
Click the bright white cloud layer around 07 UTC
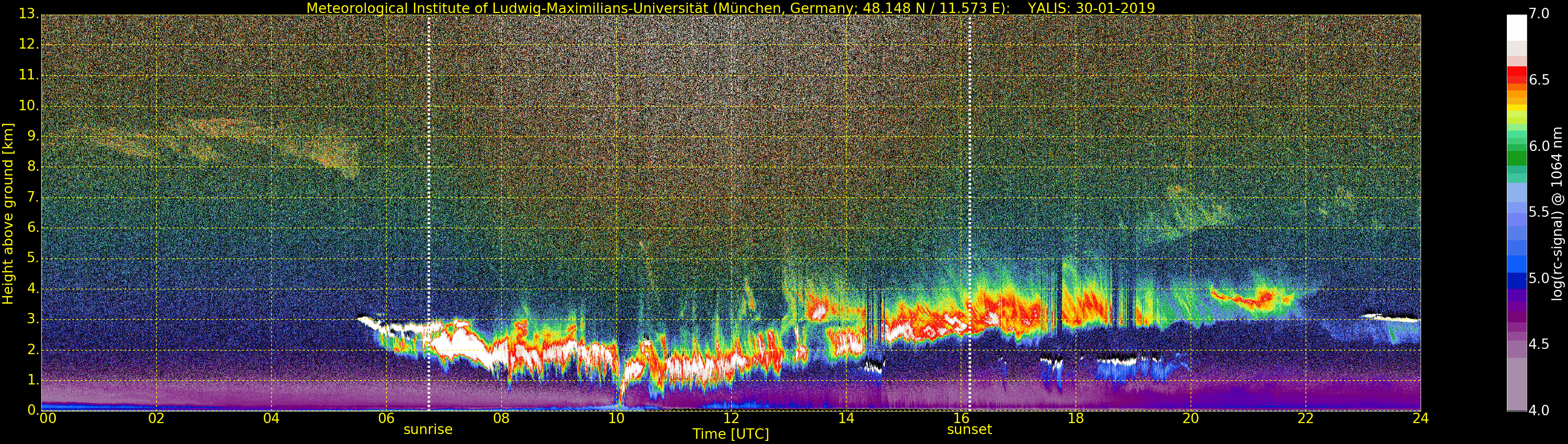(459, 344)
